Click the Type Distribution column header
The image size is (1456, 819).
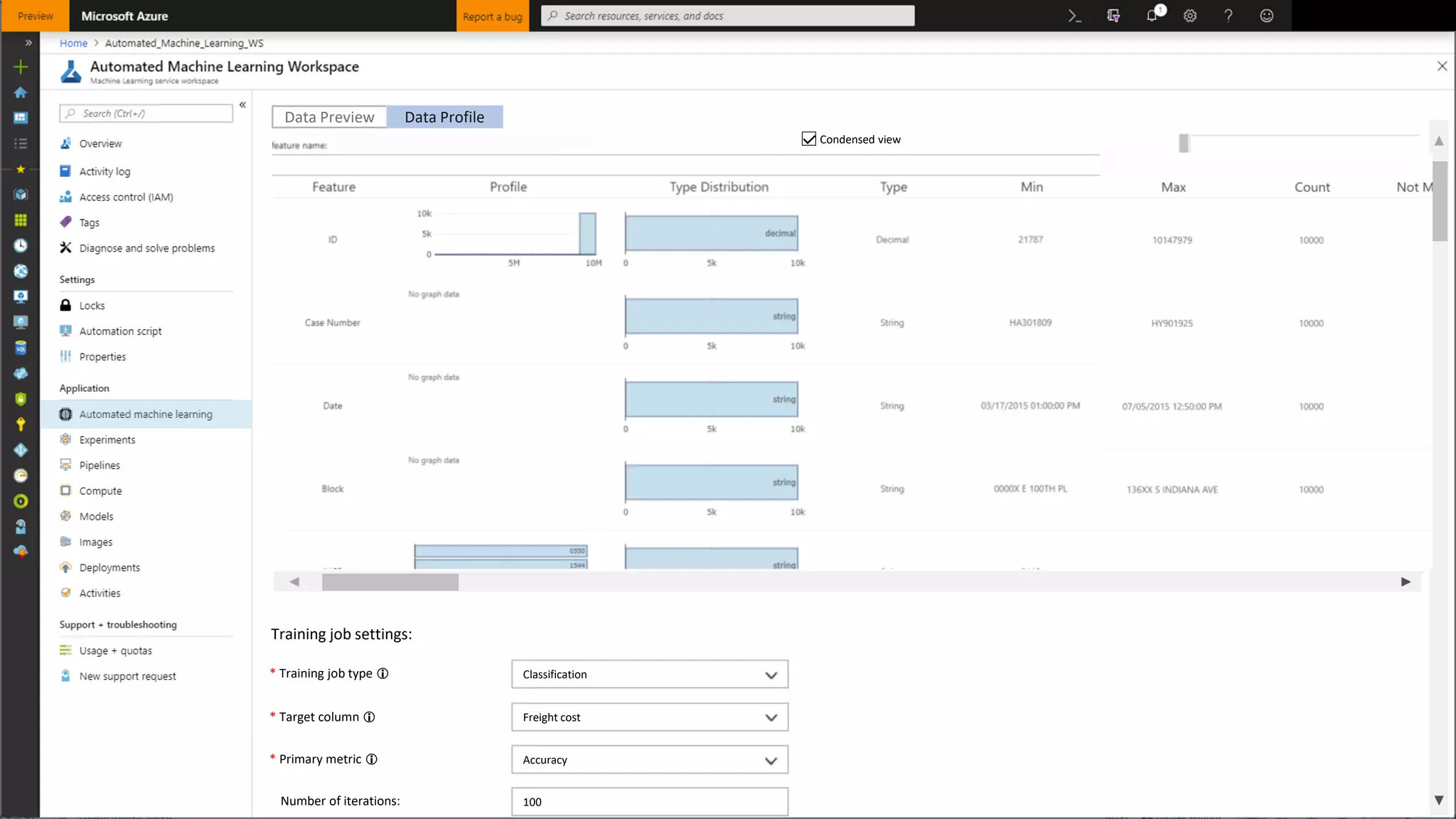(719, 187)
